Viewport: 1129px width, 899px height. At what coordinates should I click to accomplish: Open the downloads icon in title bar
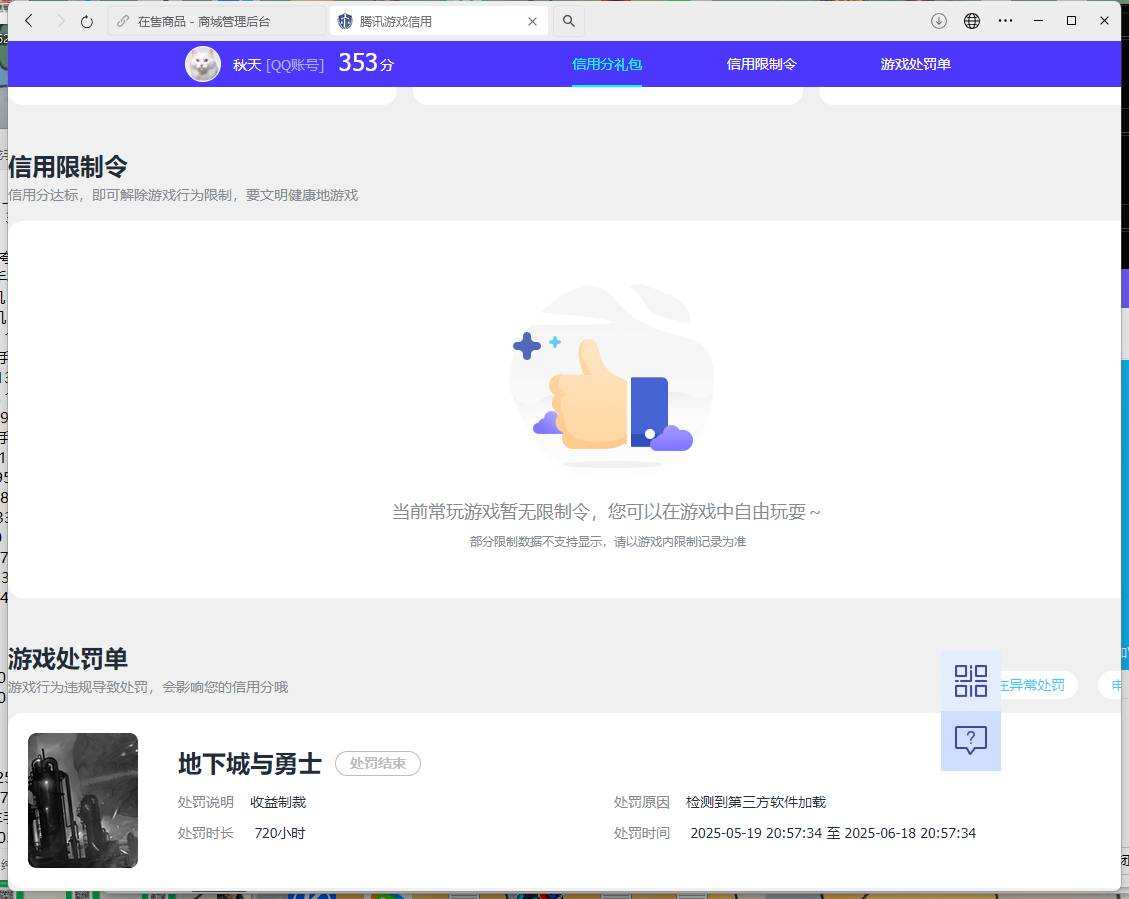938,21
